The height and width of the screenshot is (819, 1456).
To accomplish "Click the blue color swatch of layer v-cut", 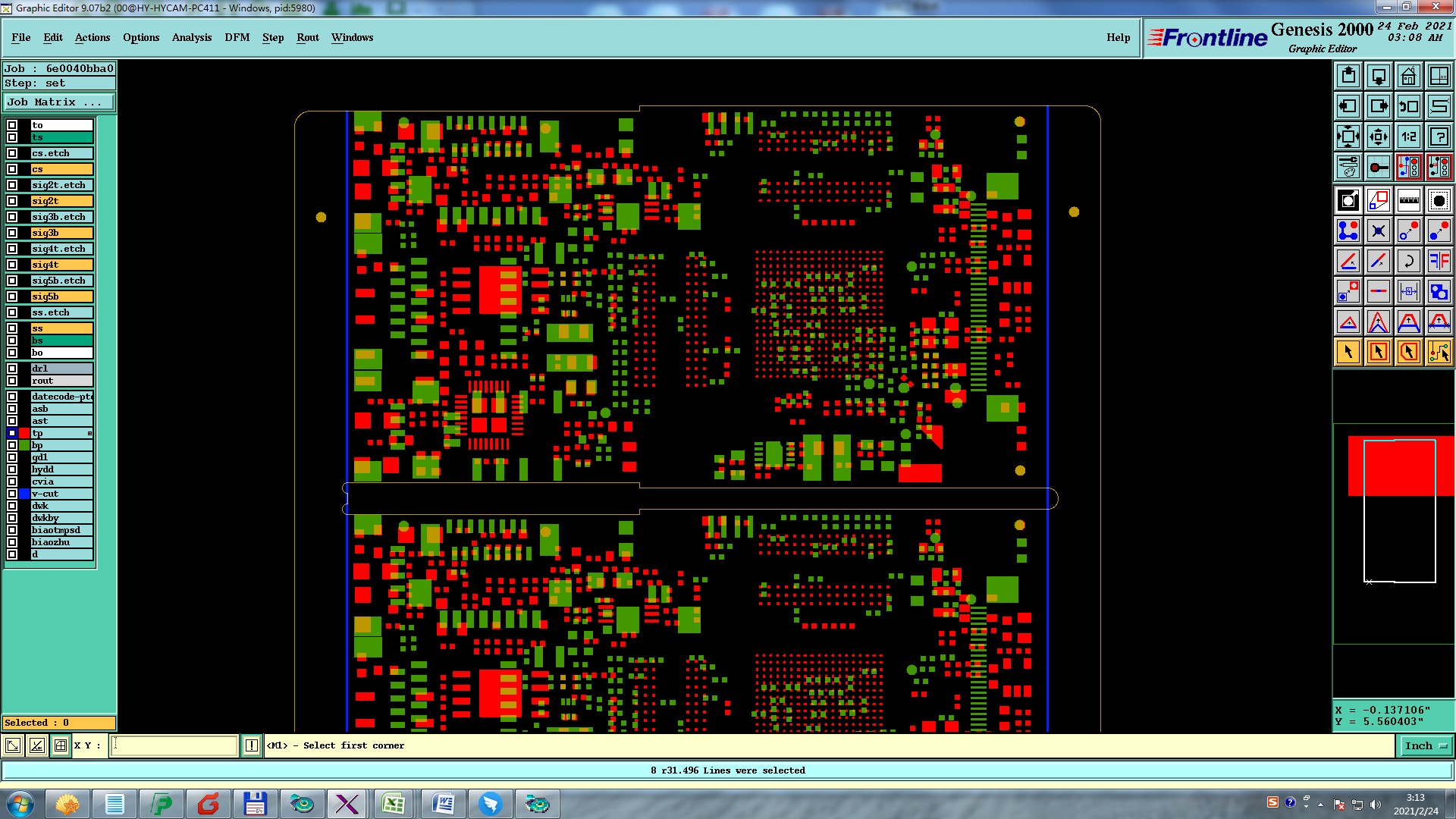I will click(24, 494).
